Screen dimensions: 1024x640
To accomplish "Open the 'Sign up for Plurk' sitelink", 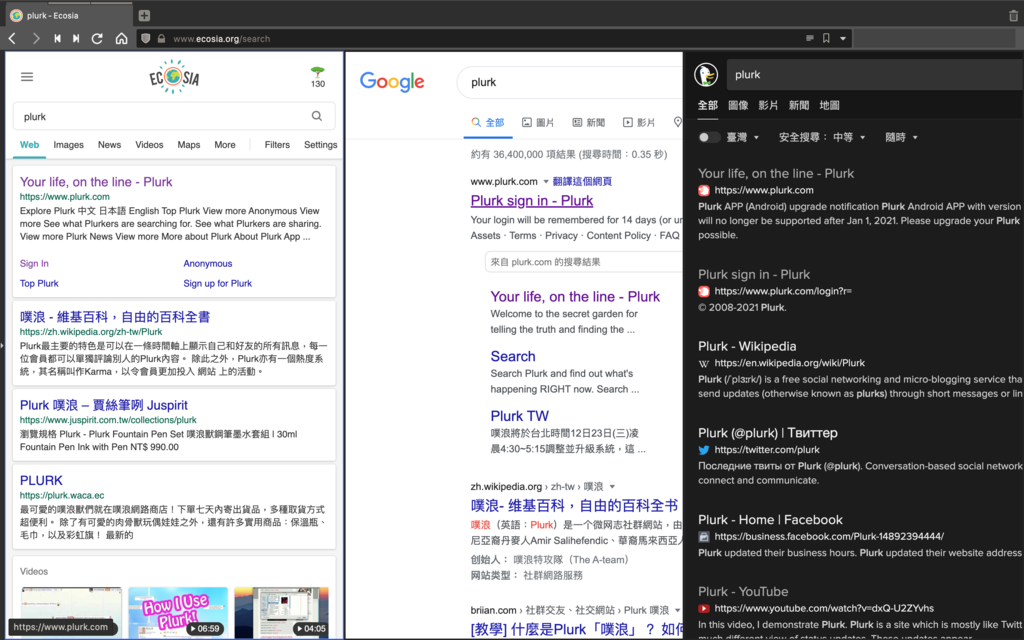I will 217,283.
